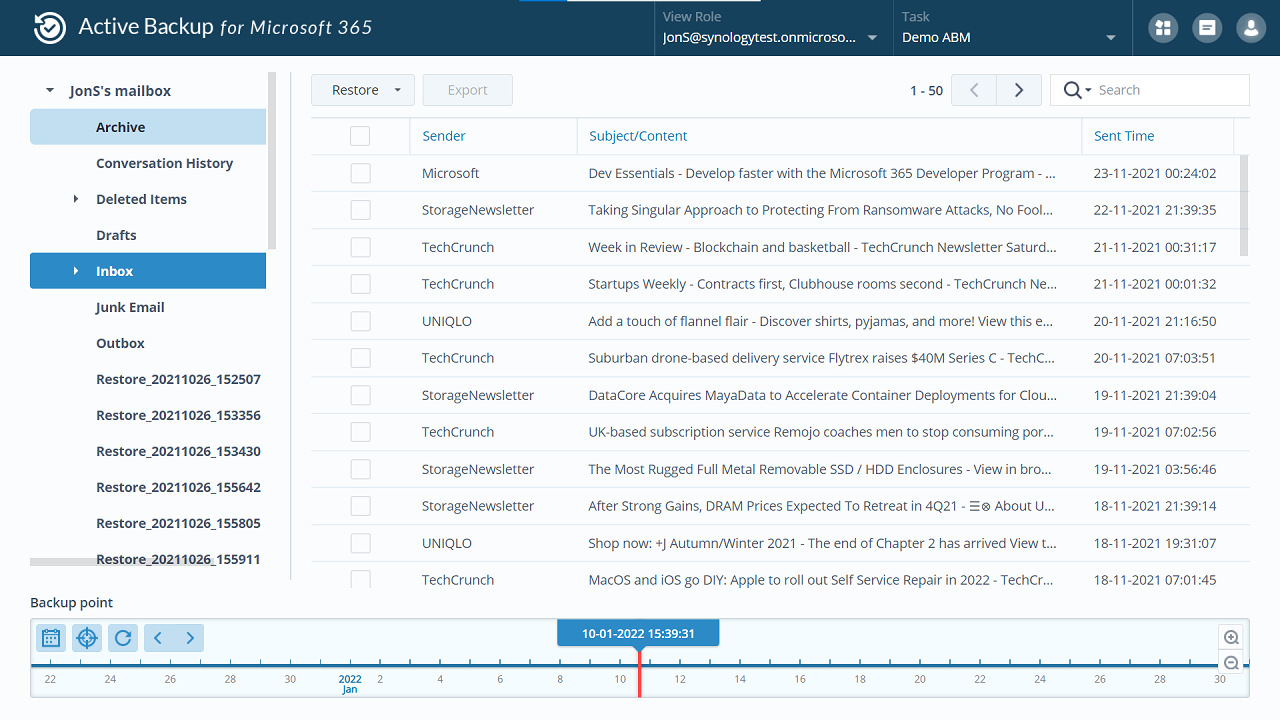Open the View Role dropdown
The image size is (1280, 720).
coord(872,38)
